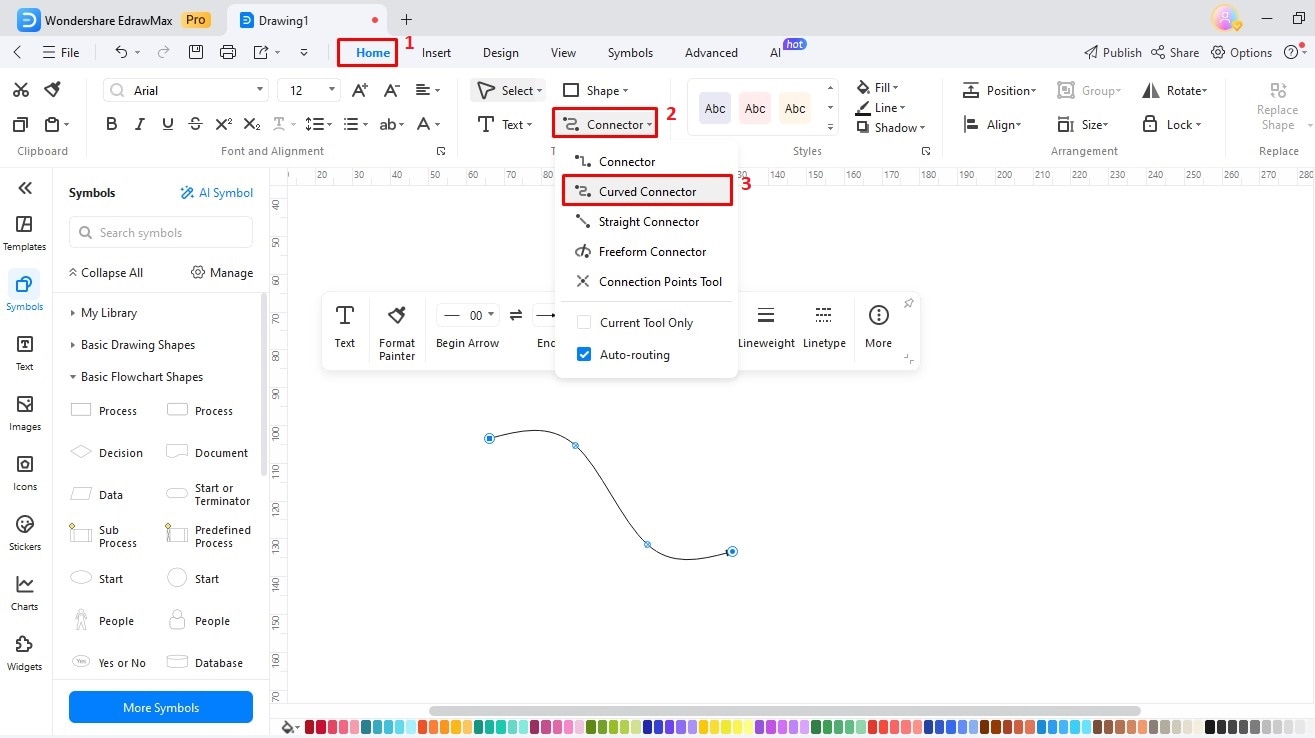1315x738 pixels.
Task: Click the AI Symbol link
Action: (216, 193)
